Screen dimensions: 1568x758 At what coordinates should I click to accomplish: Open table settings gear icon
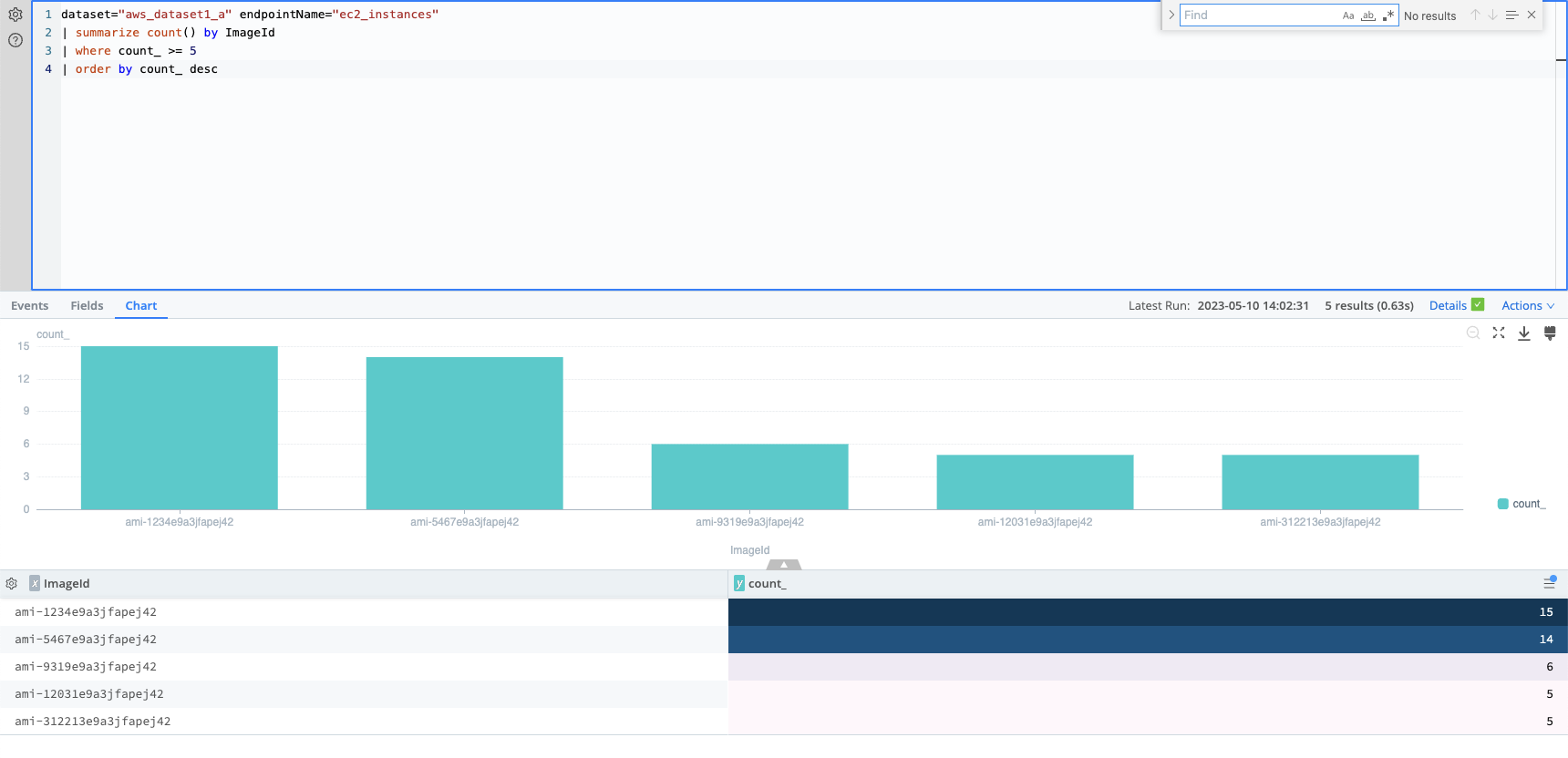click(12, 584)
